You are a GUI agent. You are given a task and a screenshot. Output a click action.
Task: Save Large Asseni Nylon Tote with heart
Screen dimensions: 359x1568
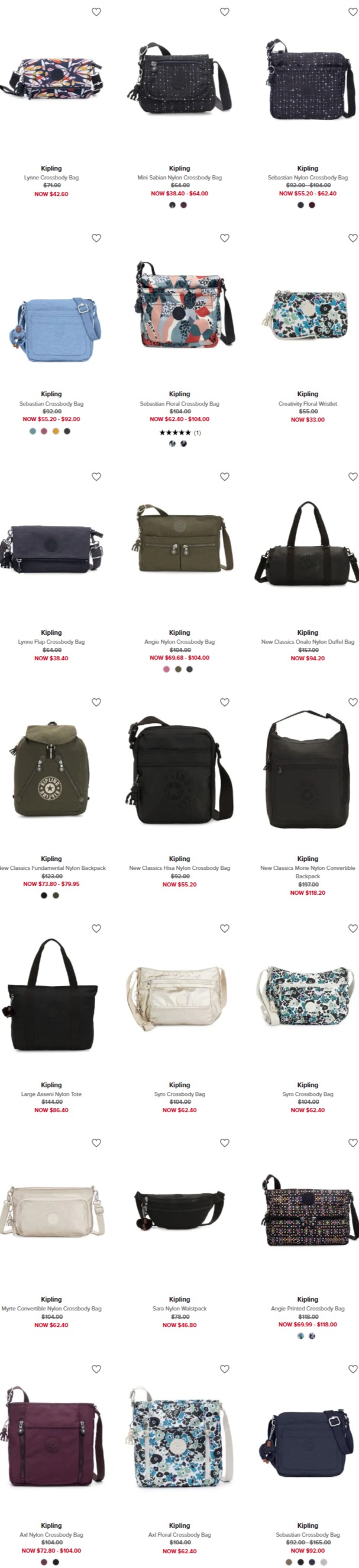pos(96,928)
